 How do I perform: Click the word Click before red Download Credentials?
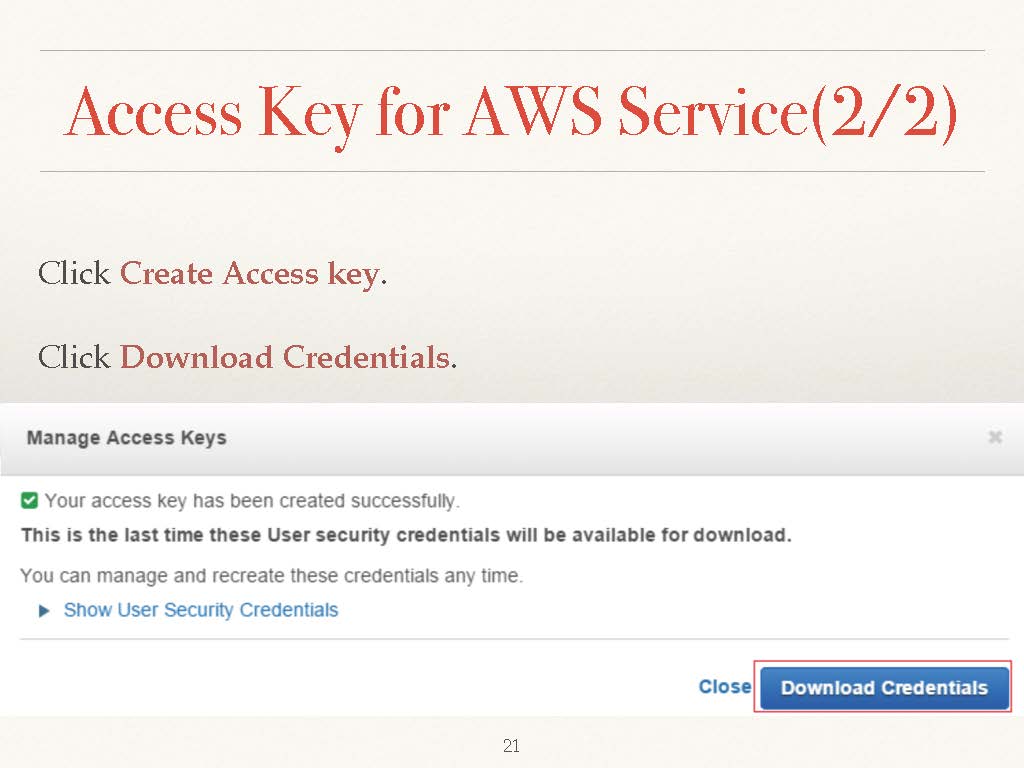(x=73, y=357)
